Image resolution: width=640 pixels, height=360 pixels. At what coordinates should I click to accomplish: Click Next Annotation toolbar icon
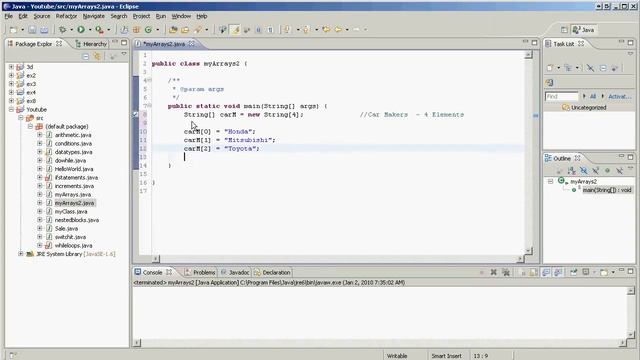[x=287, y=30]
